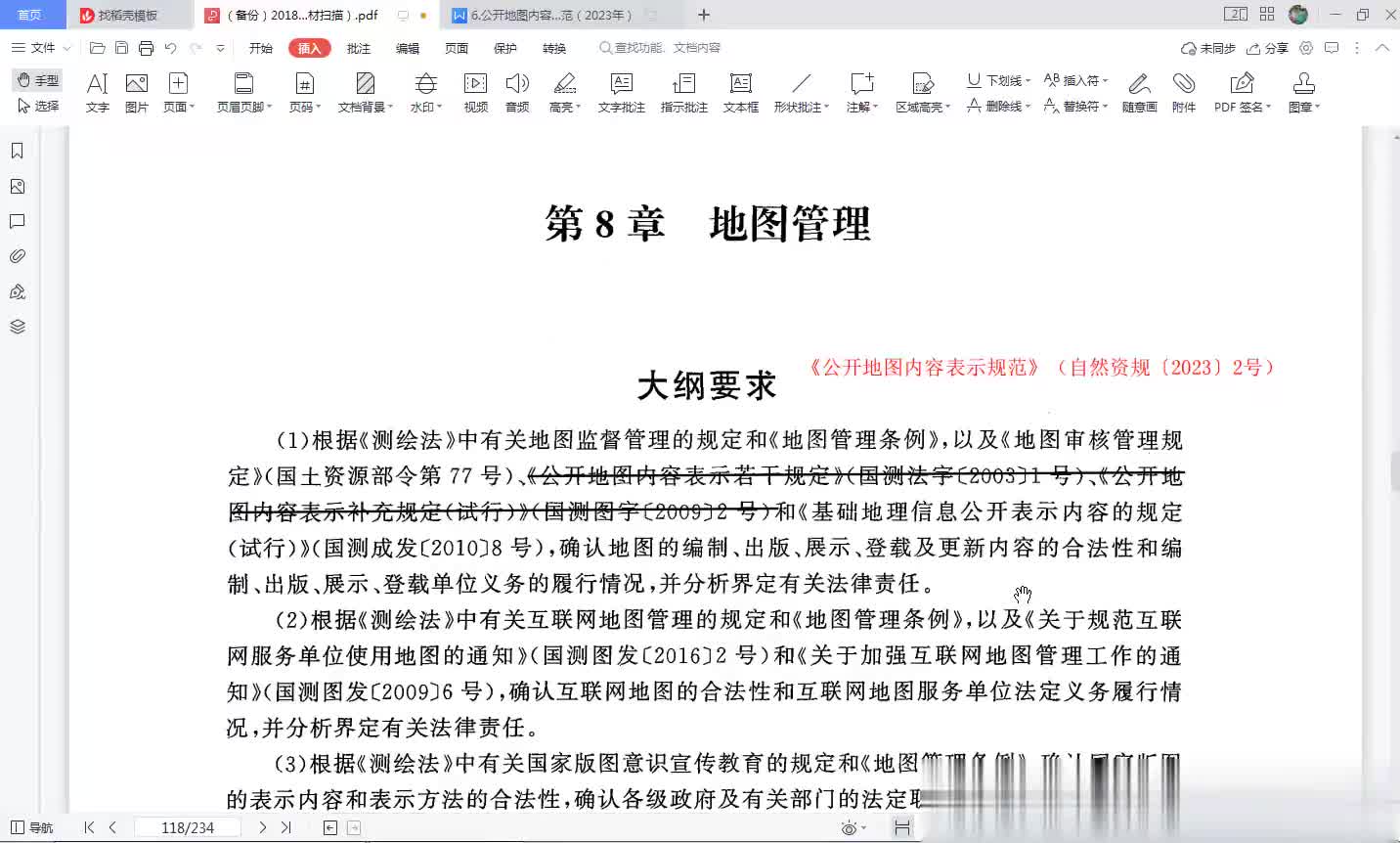Go to the next page arrow
The height and width of the screenshot is (843, 1400).
tap(262, 827)
